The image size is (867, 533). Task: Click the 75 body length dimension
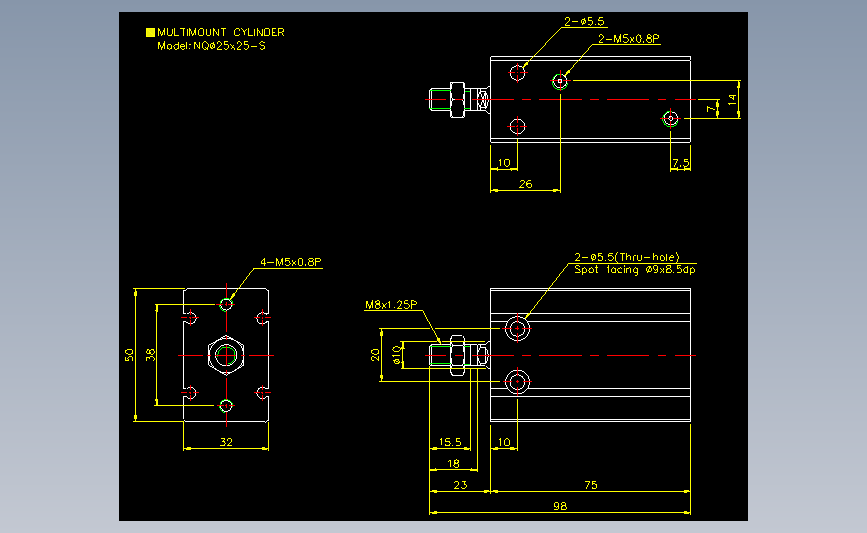coord(591,485)
